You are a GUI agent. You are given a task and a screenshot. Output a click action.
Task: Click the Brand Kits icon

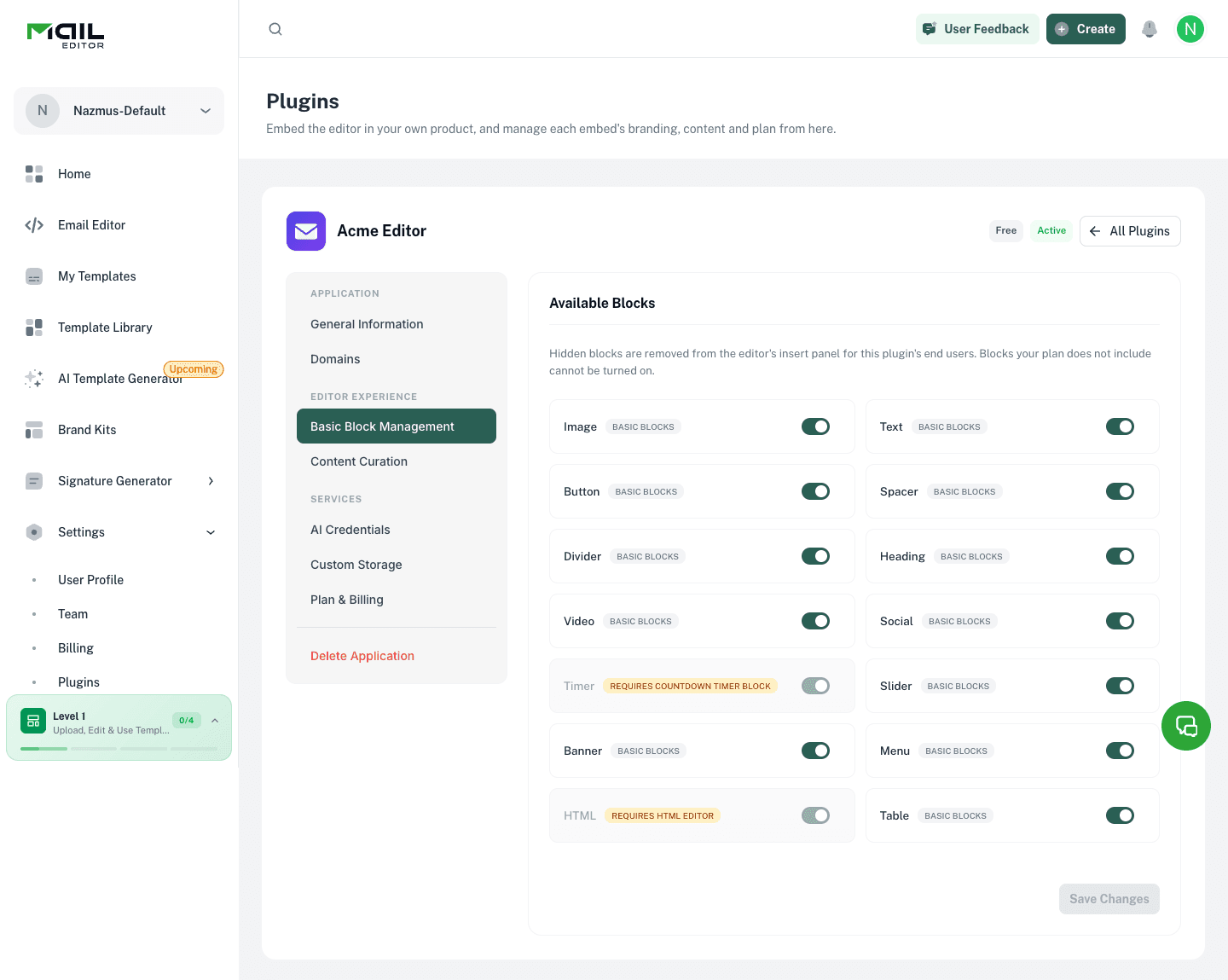[x=34, y=430]
